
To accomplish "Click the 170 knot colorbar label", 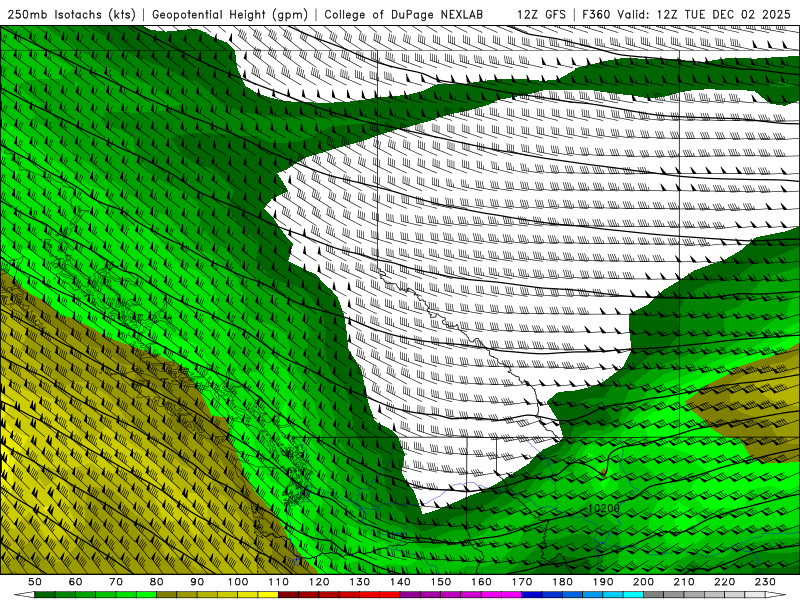I will [522, 582].
